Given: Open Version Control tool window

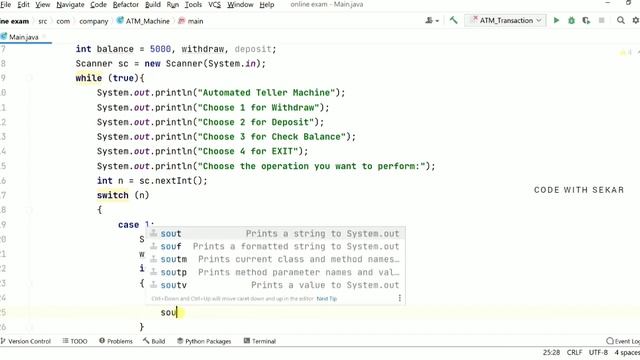Looking at the screenshot, I should click(26, 341).
